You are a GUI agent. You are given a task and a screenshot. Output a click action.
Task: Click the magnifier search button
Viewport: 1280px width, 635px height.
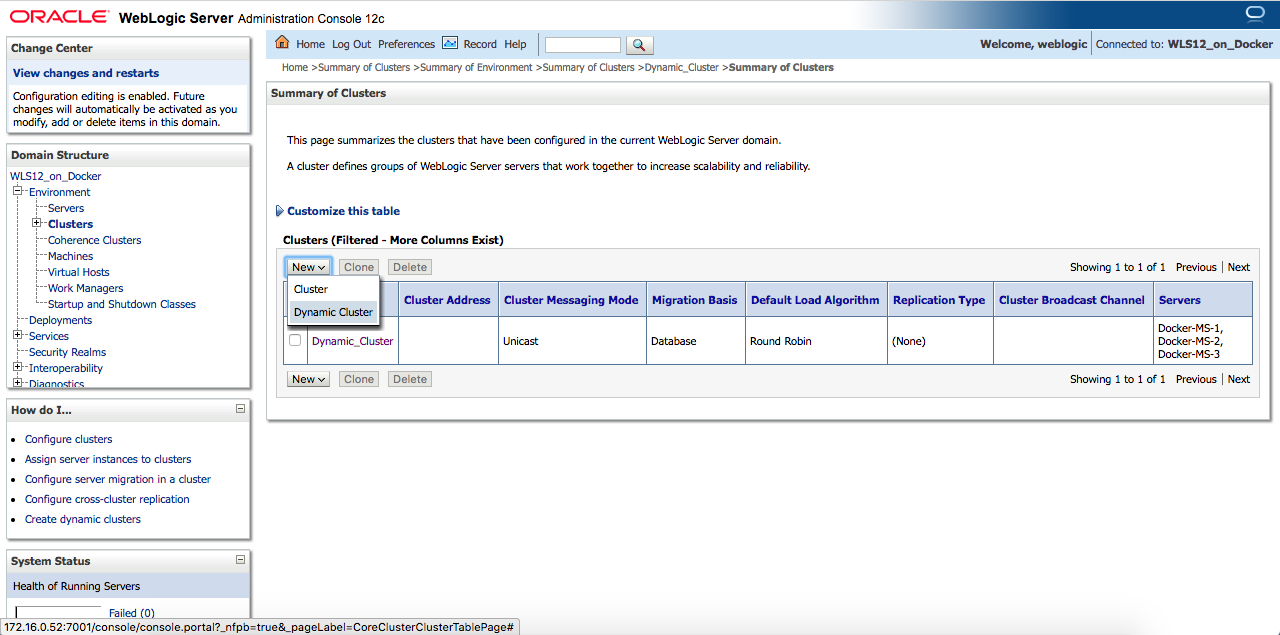point(640,45)
